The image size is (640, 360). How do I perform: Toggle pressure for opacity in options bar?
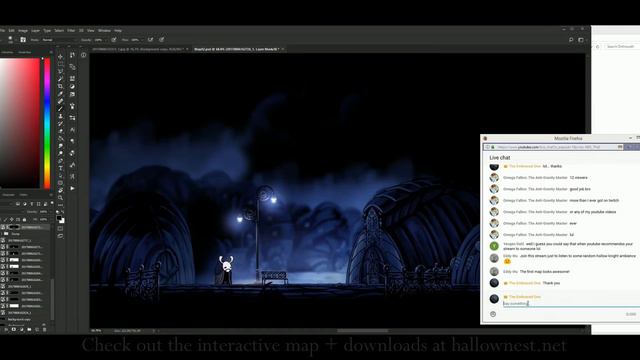pos(113,40)
